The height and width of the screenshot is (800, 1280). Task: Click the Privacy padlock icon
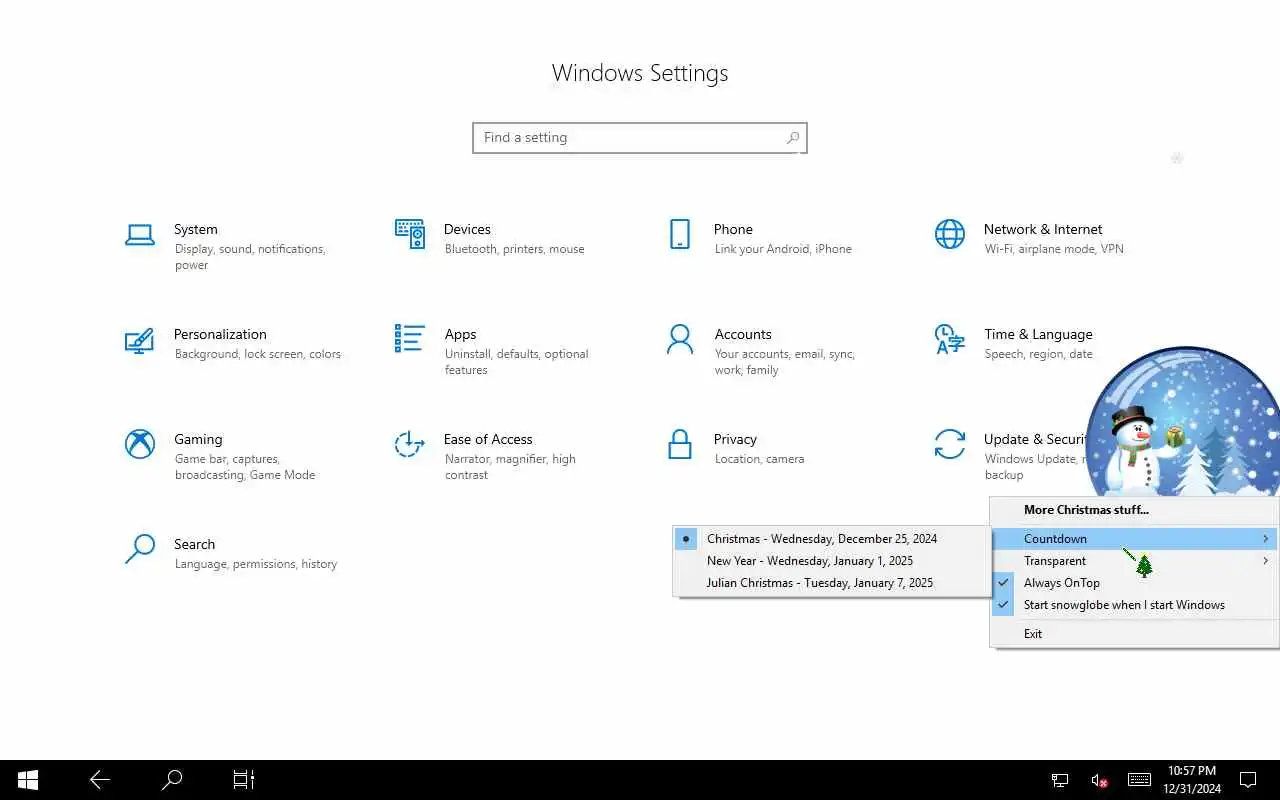[x=680, y=444]
